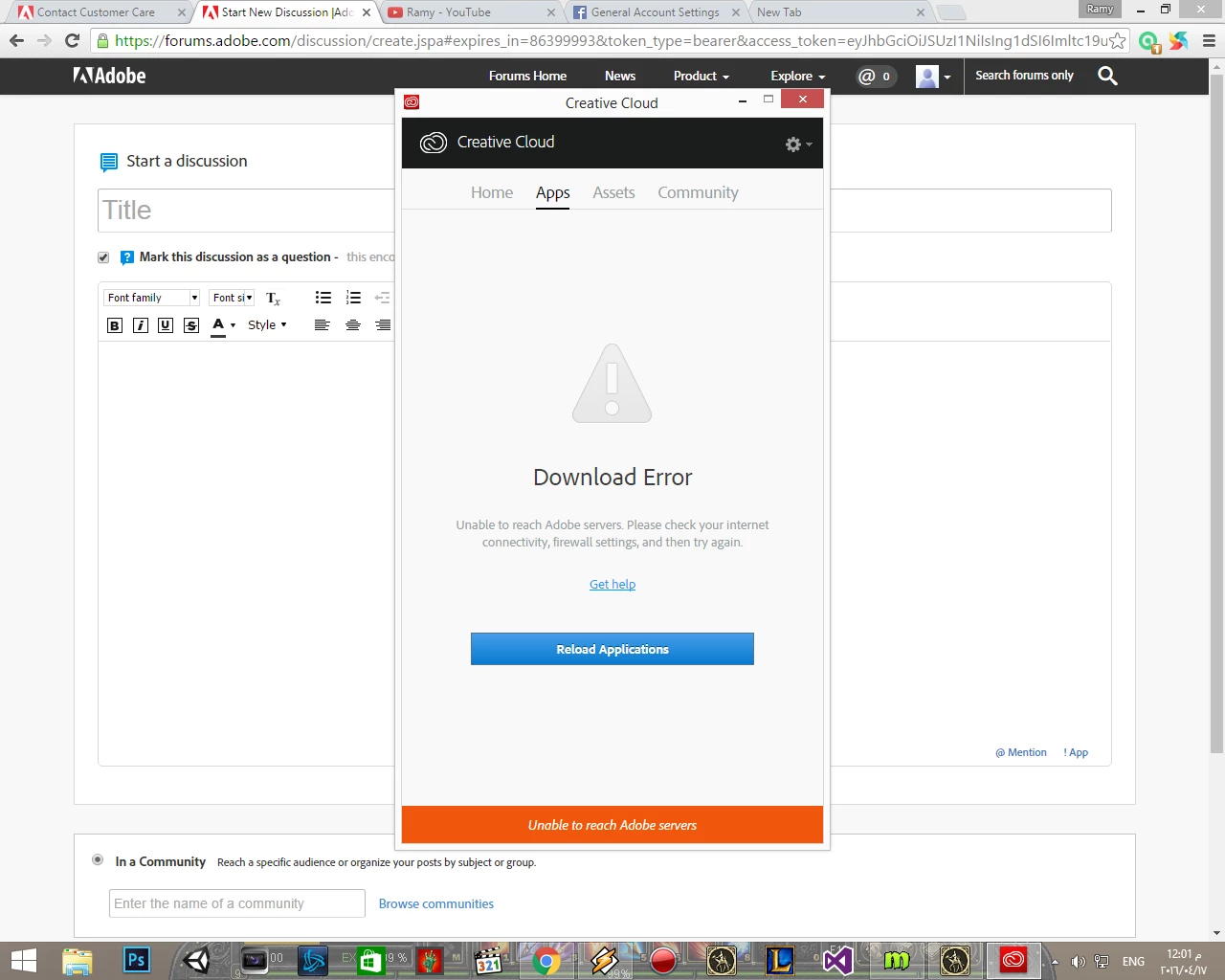This screenshot has height=980, width=1225.
Task: Click the Get help link
Action: click(x=612, y=584)
